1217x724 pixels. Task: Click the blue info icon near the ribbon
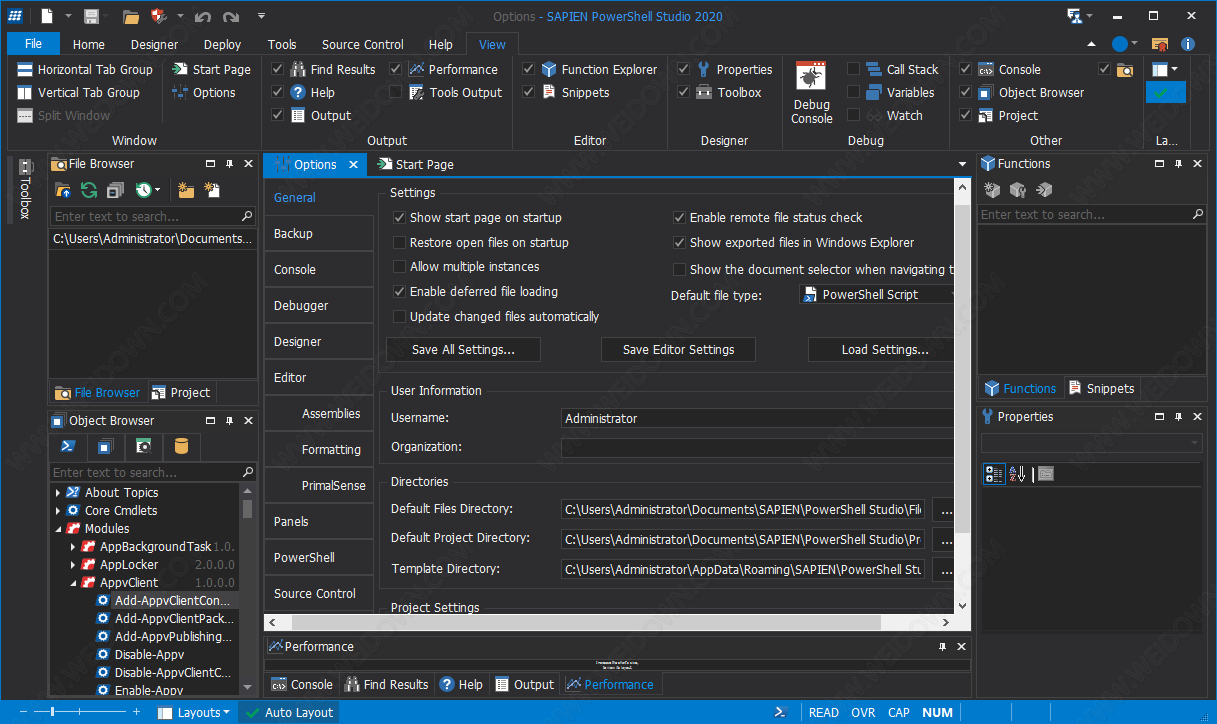(x=1188, y=44)
